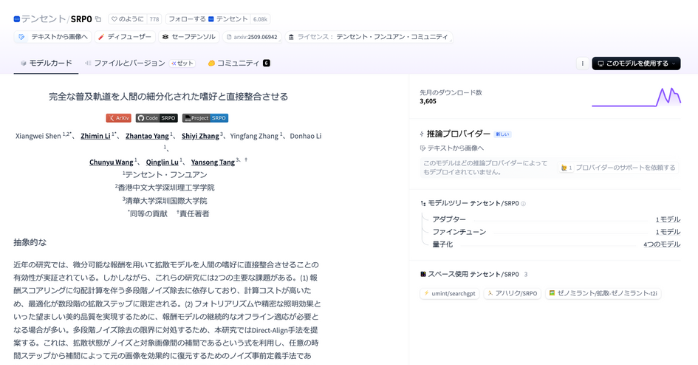
Task: Click the xet badge next to ファイルとバージョン
Action: click(x=183, y=63)
